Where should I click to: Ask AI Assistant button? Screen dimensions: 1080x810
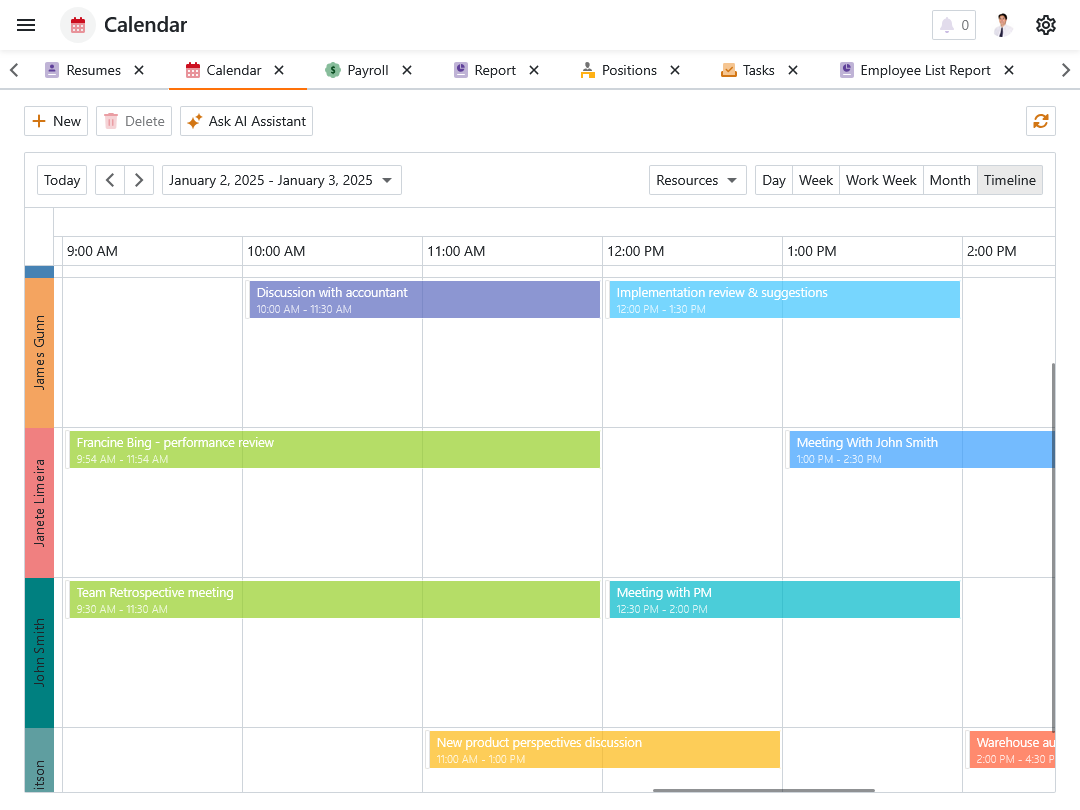click(246, 121)
